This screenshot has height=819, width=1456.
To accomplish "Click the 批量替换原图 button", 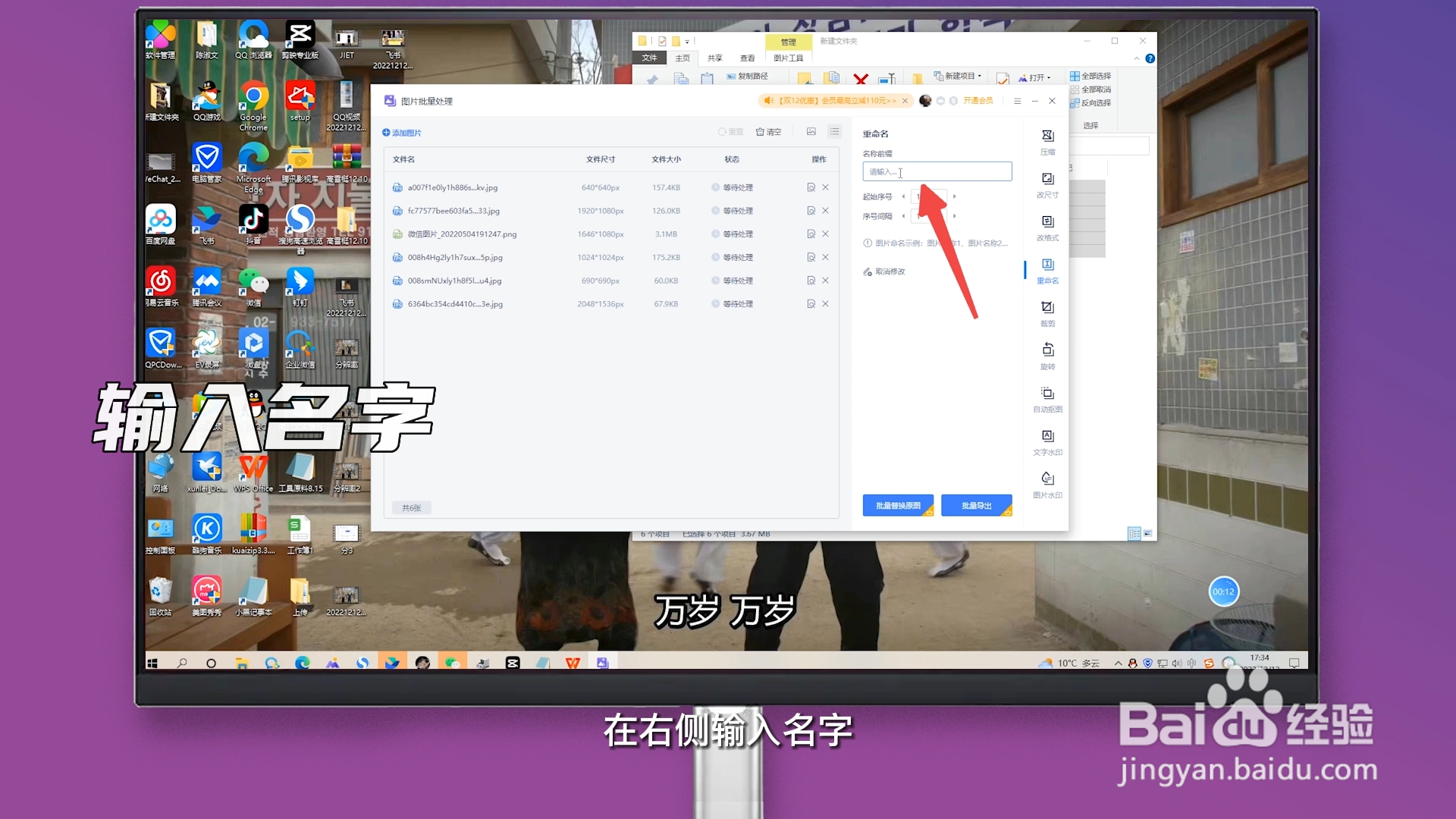I will pyautogui.click(x=898, y=506).
